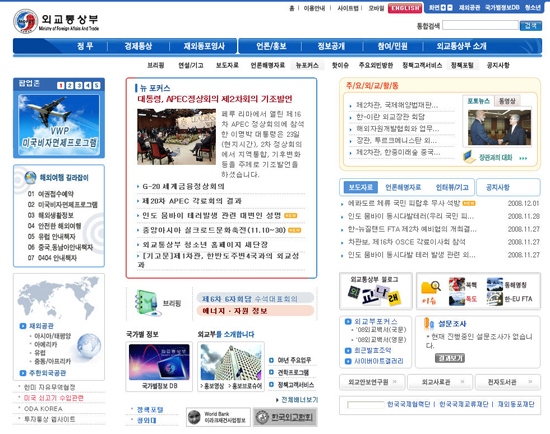
Task: Show popup zone slide 5
Action: pyautogui.click(x=97, y=85)
